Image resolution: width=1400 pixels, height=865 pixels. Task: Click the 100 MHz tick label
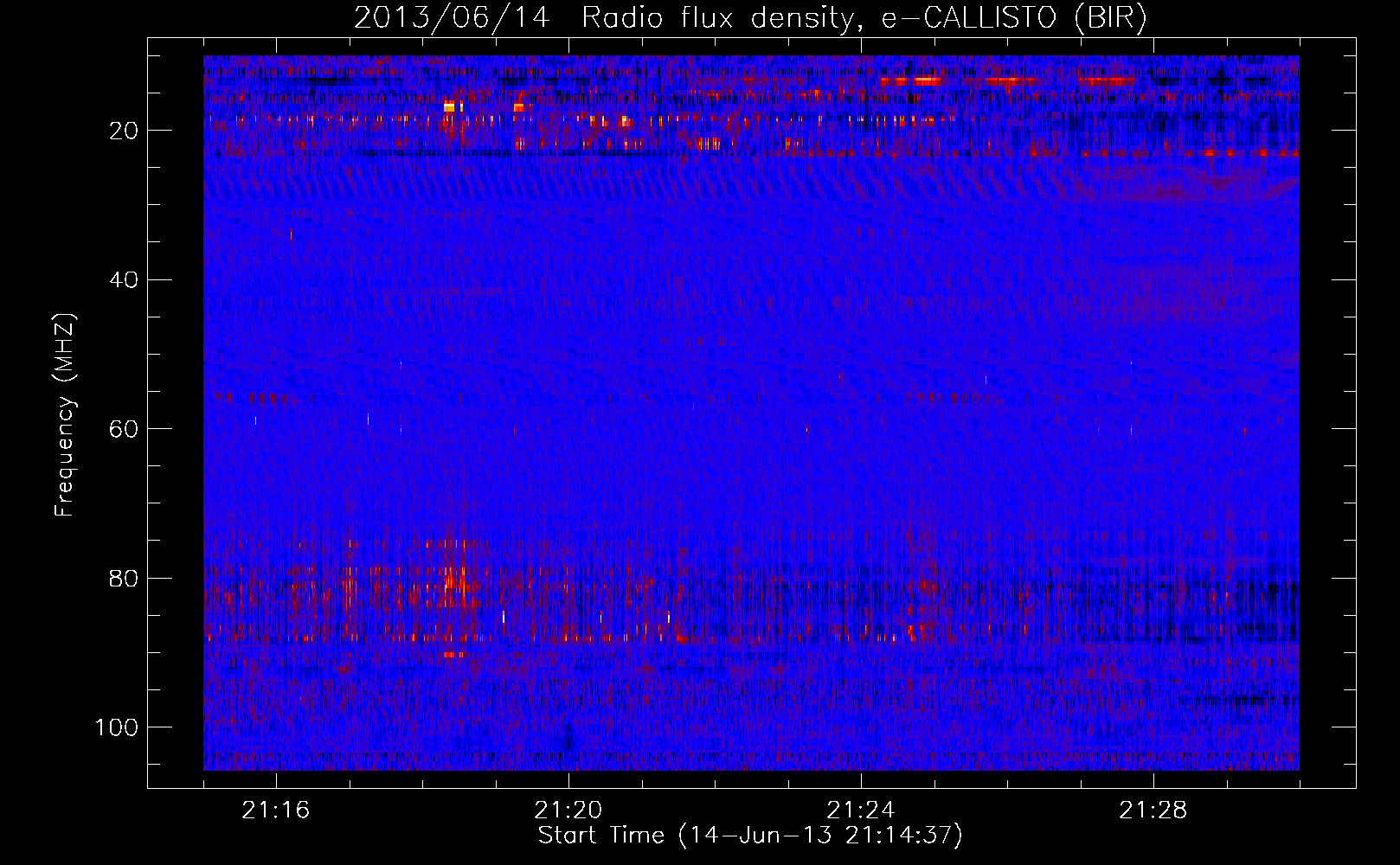117,727
